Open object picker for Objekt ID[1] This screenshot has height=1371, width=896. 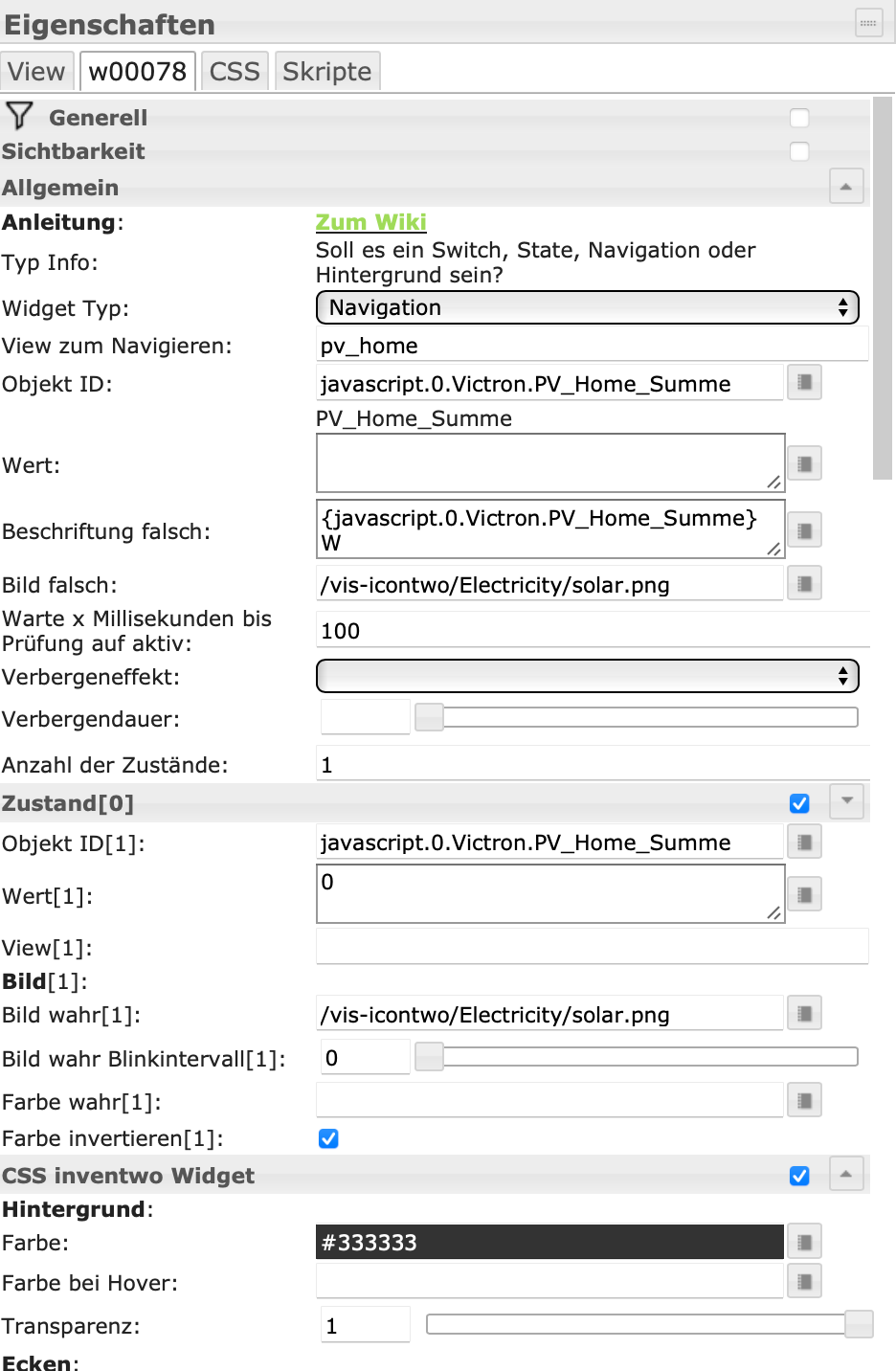click(804, 843)
